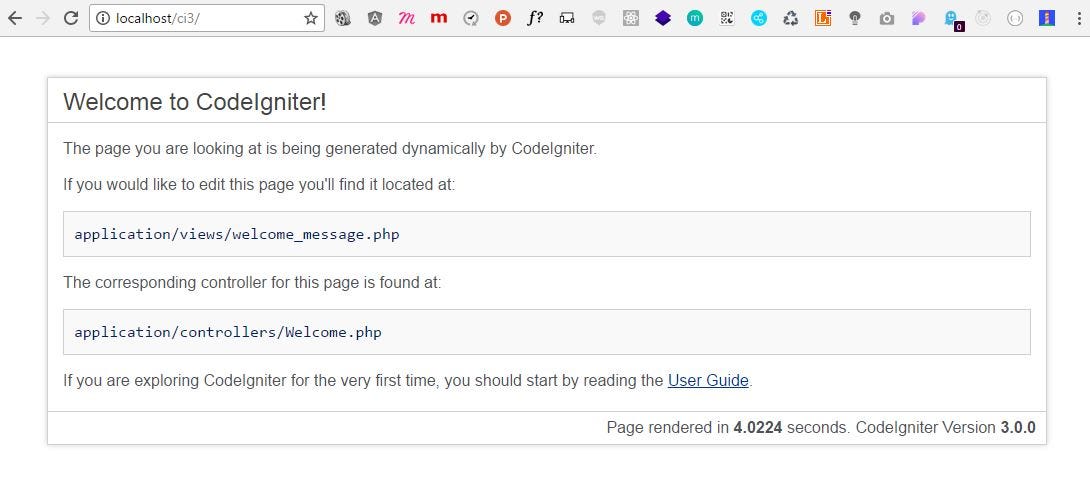Focus the address bar showing localhost/ci3/

coord(206,19)
